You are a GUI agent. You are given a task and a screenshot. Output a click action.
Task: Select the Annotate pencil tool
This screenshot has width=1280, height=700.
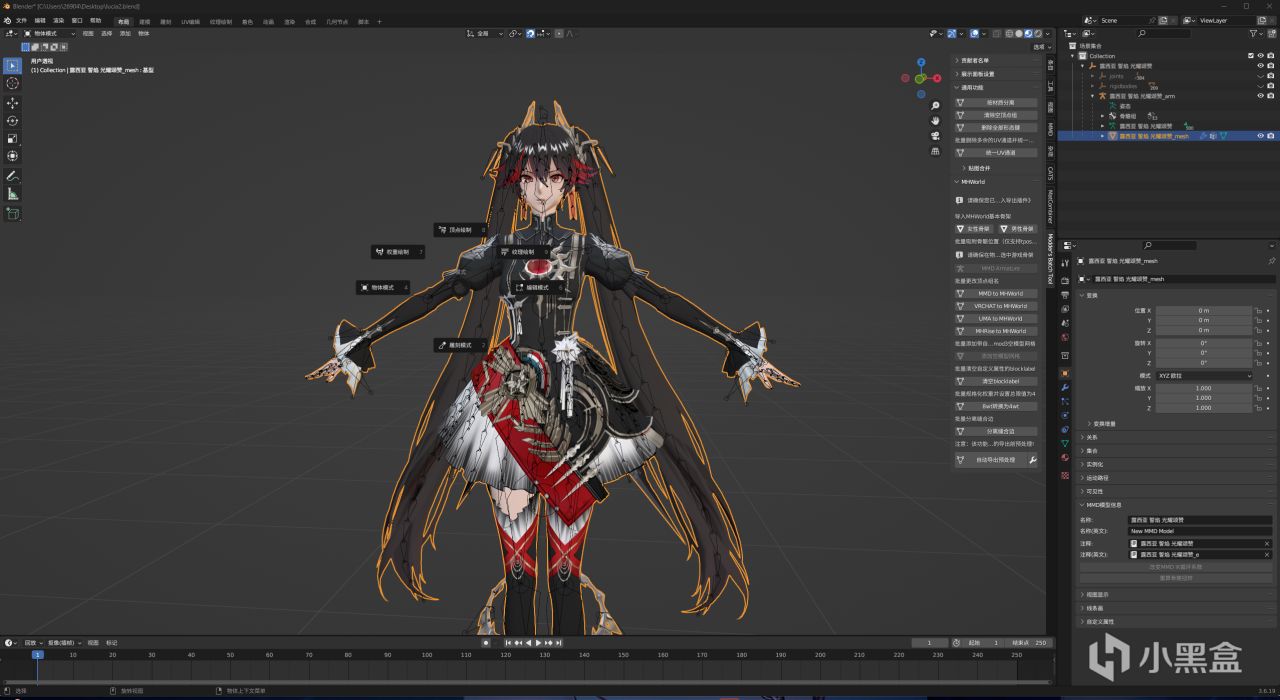(x=13, y=176)
